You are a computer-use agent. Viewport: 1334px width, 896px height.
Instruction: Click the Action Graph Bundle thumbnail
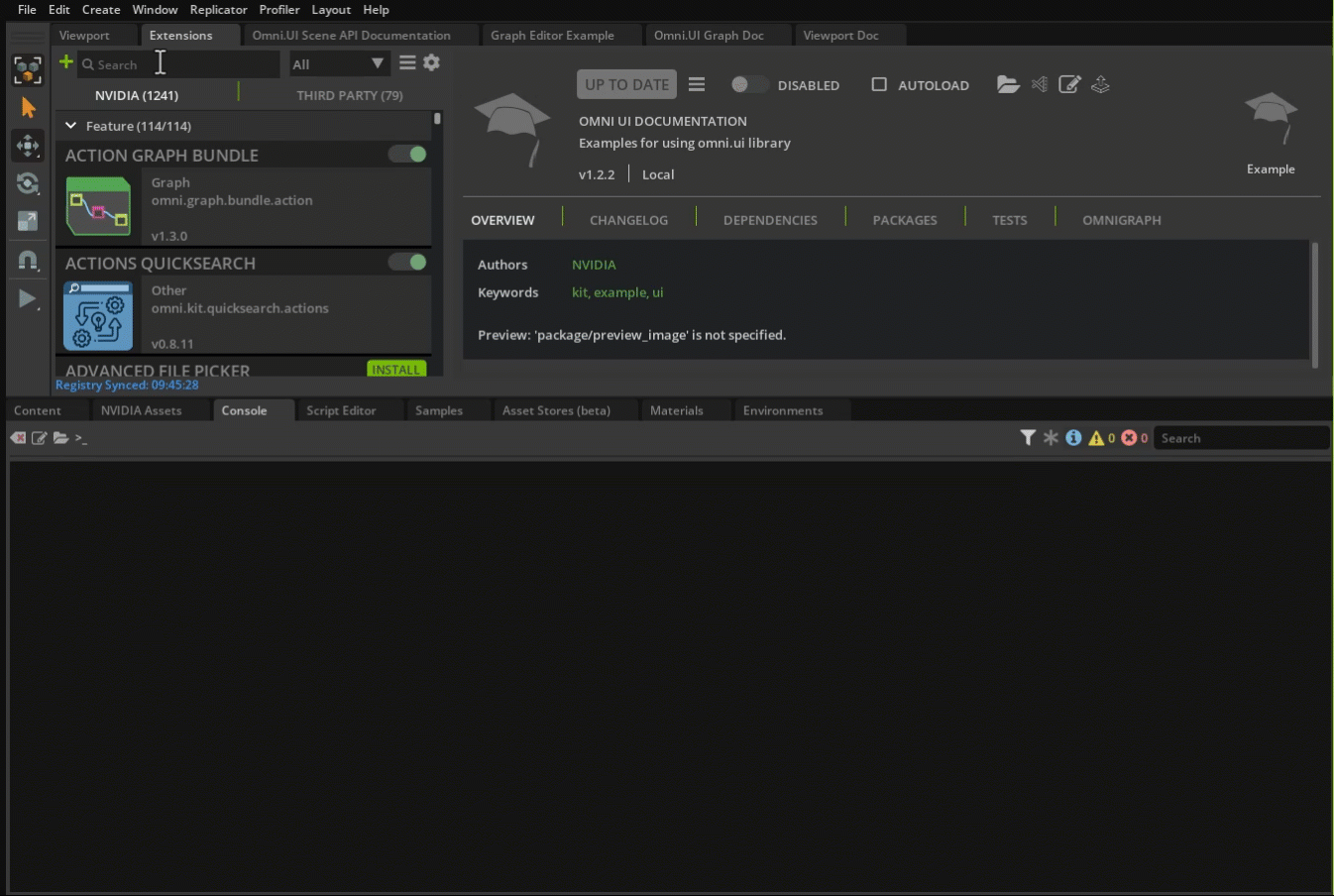point(98,206)
